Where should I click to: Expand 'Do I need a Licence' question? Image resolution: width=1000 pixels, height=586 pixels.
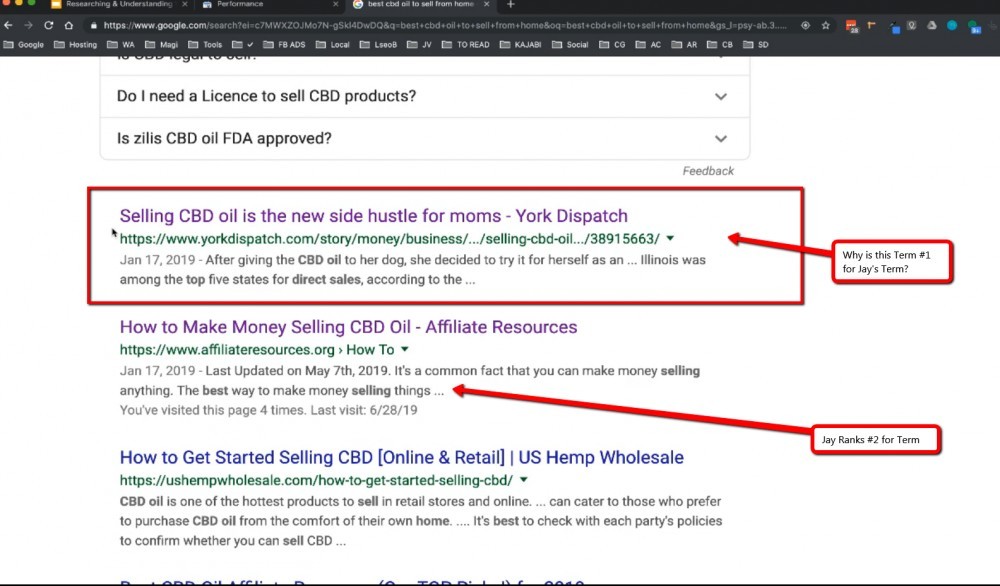[x=425, y=96]
